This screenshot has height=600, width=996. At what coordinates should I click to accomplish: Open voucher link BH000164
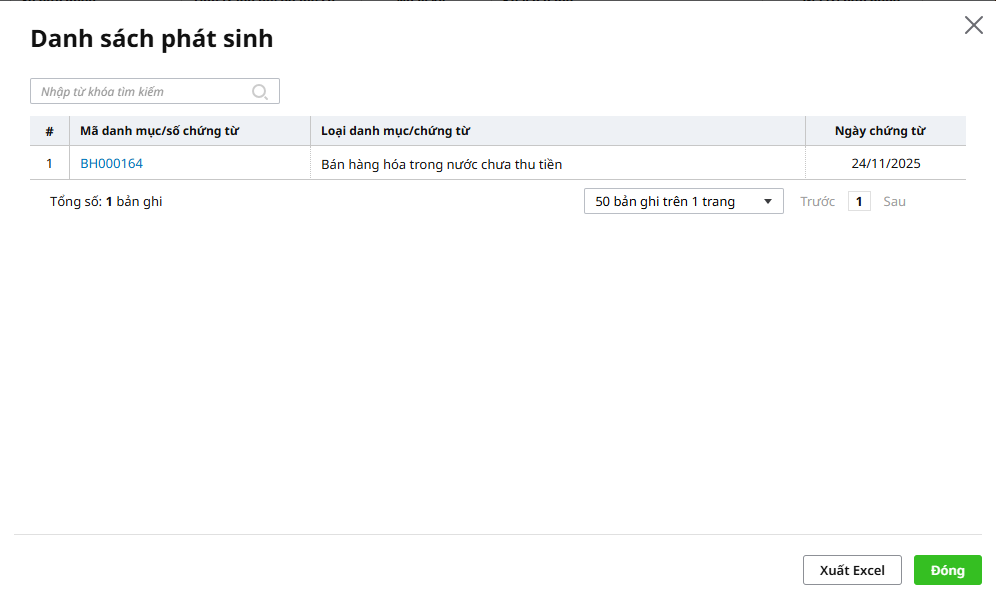(111, 163)
